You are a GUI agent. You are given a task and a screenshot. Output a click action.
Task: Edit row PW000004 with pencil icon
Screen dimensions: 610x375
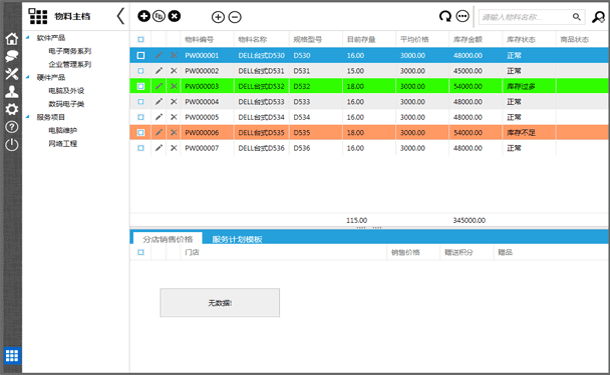tap(159, 102)
